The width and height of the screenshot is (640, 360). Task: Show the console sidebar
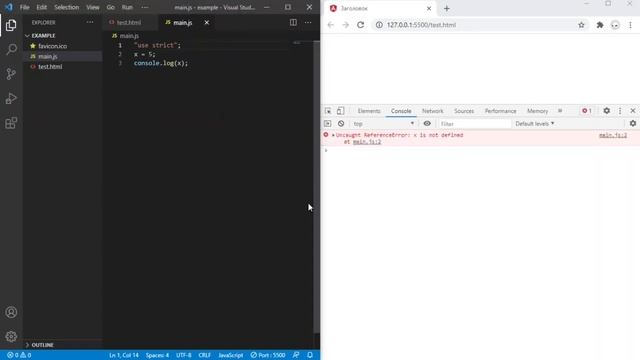coord(327,123)
